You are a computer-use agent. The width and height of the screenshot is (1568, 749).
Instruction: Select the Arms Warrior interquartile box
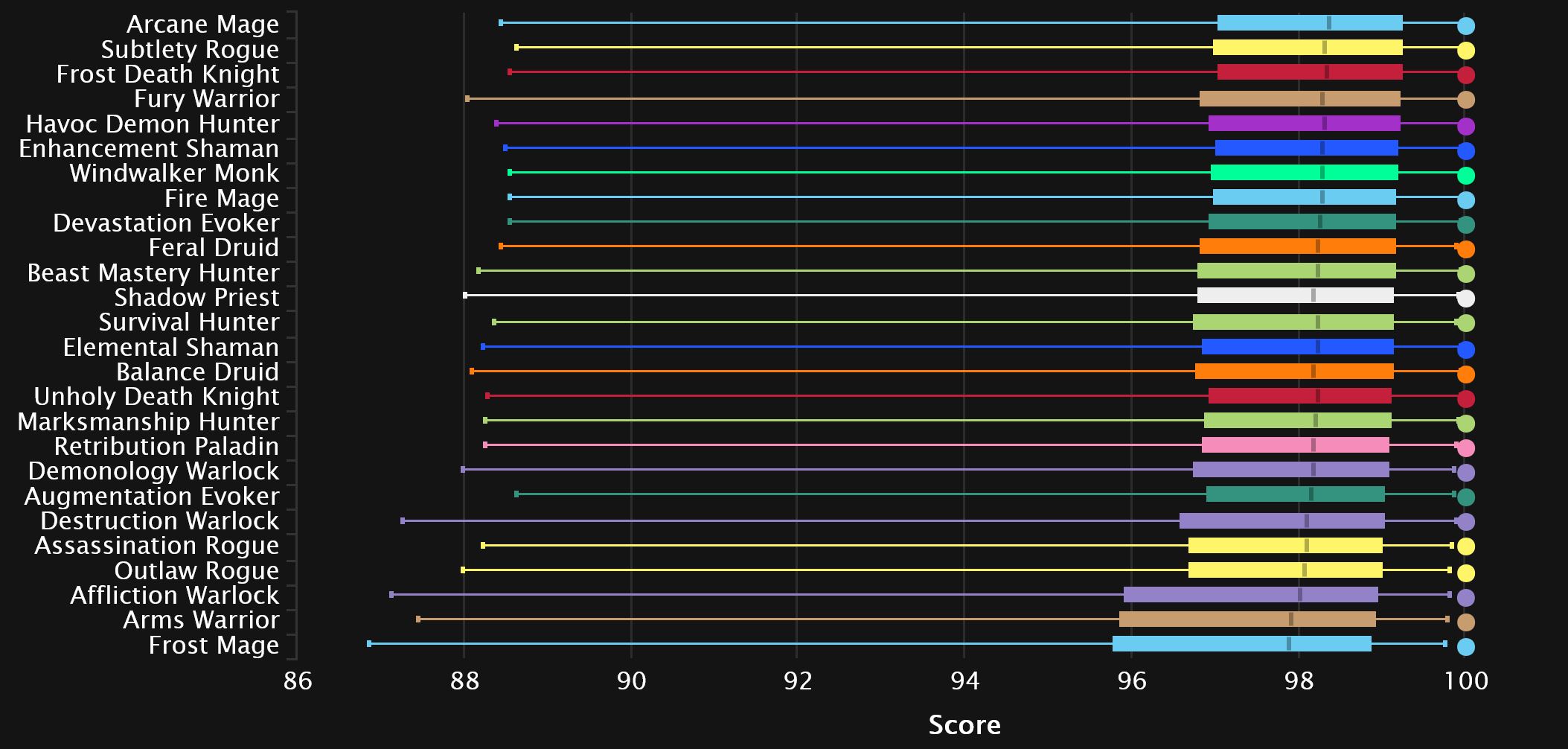(1247, 619)
